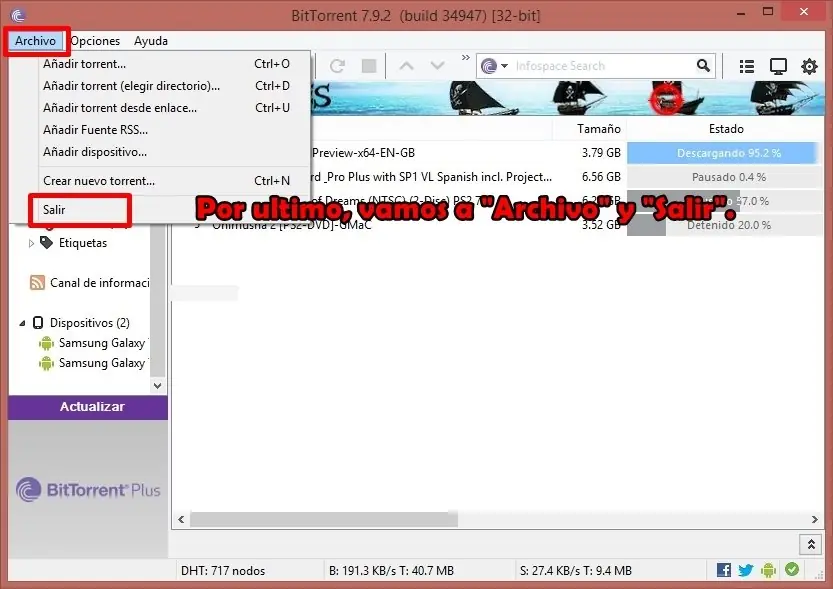The width and height of the screenshot is (833, 589).
Task: Click the horizontal scrollbar thumb
Action: tap(324, 519)
